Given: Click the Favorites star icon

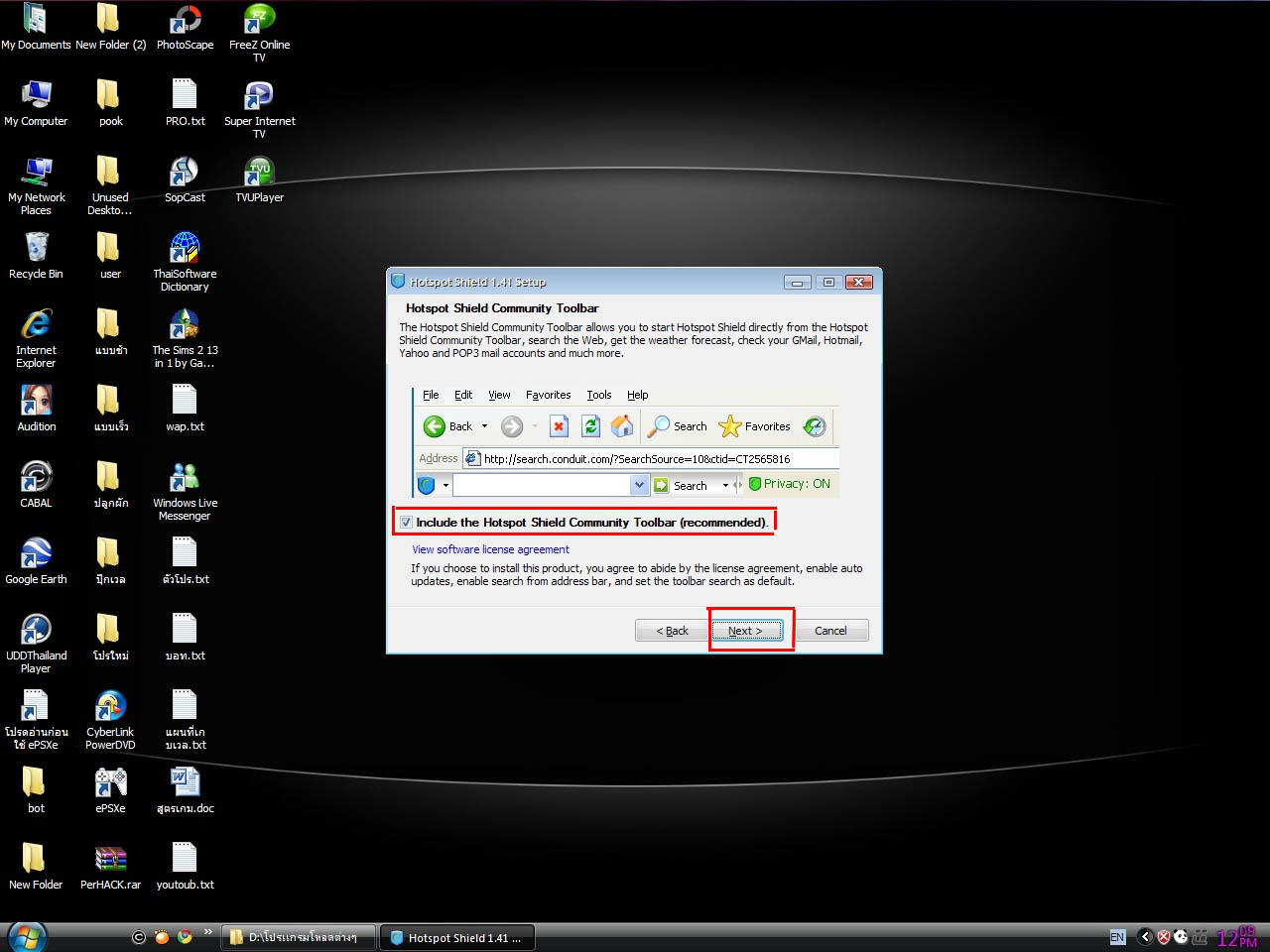Looking at the screenshot, I should (730, 426).
